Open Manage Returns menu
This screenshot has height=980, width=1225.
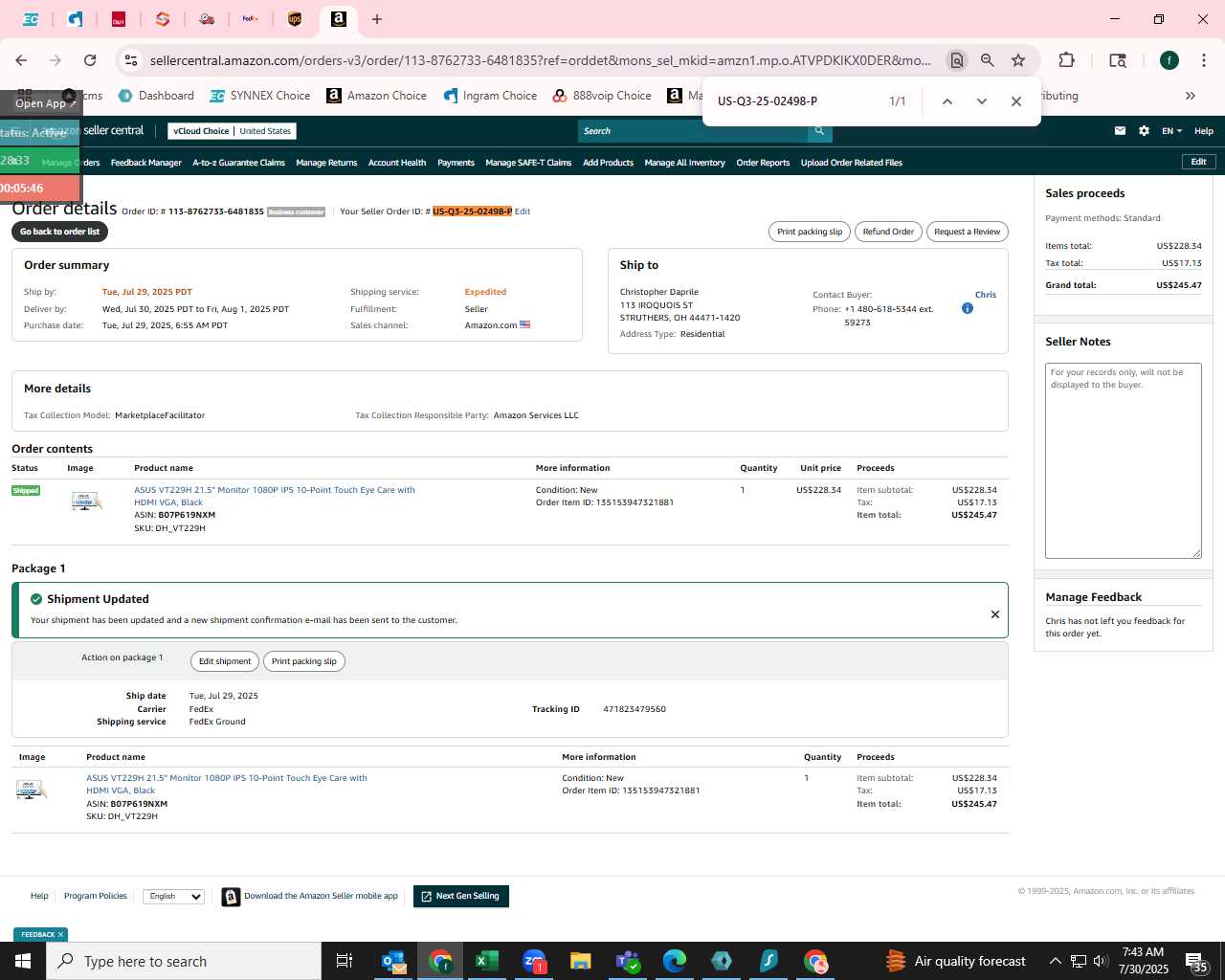[326, 163]
